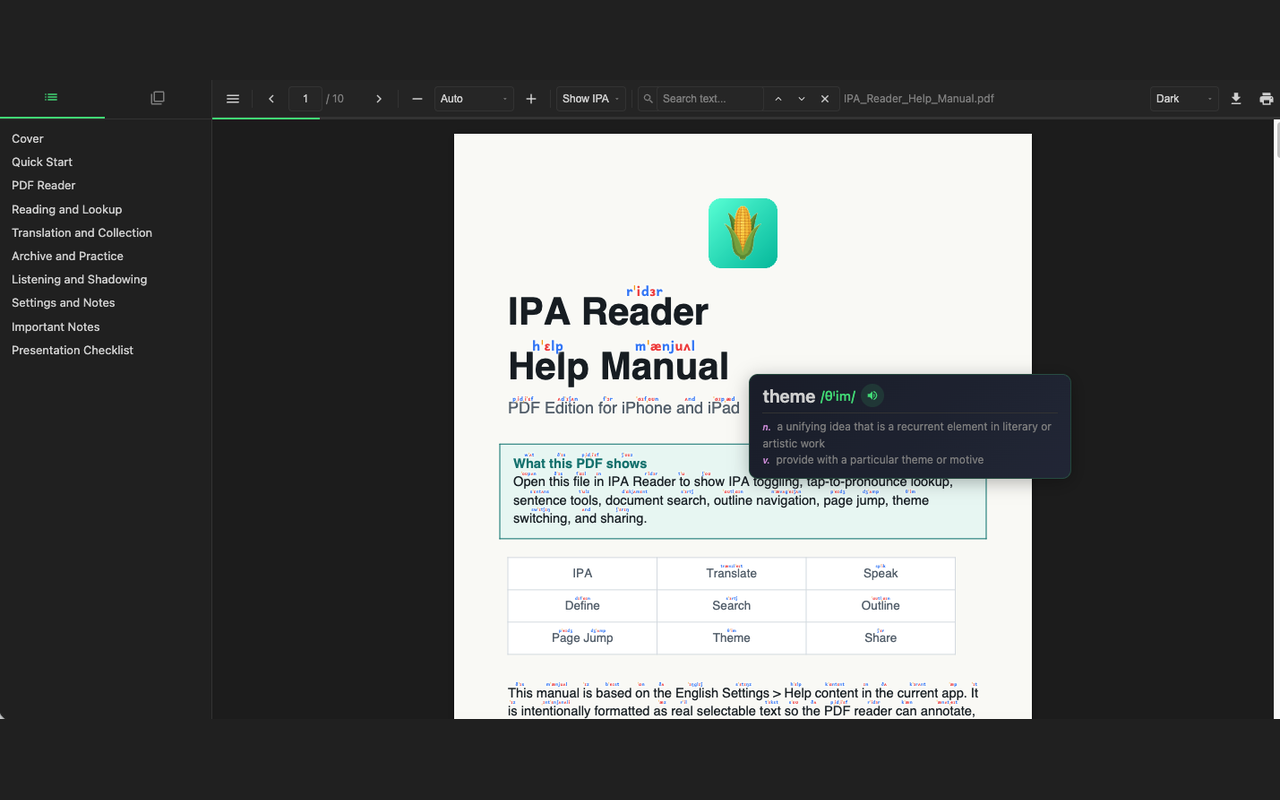Click the corn app icon on page
The height and width of the screenshot is (800, 1280).
point(743,233)
